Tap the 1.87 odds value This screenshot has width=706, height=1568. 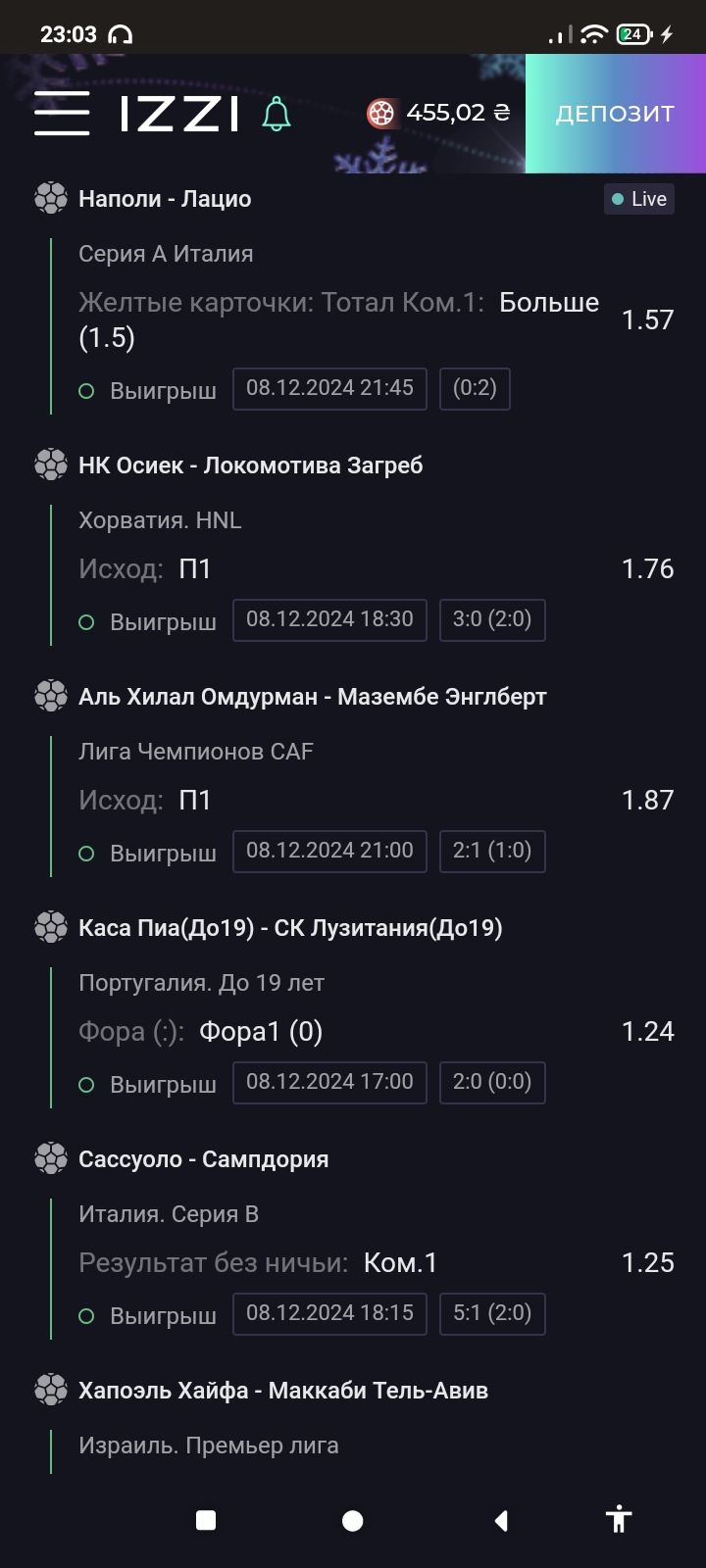point(647,801)
